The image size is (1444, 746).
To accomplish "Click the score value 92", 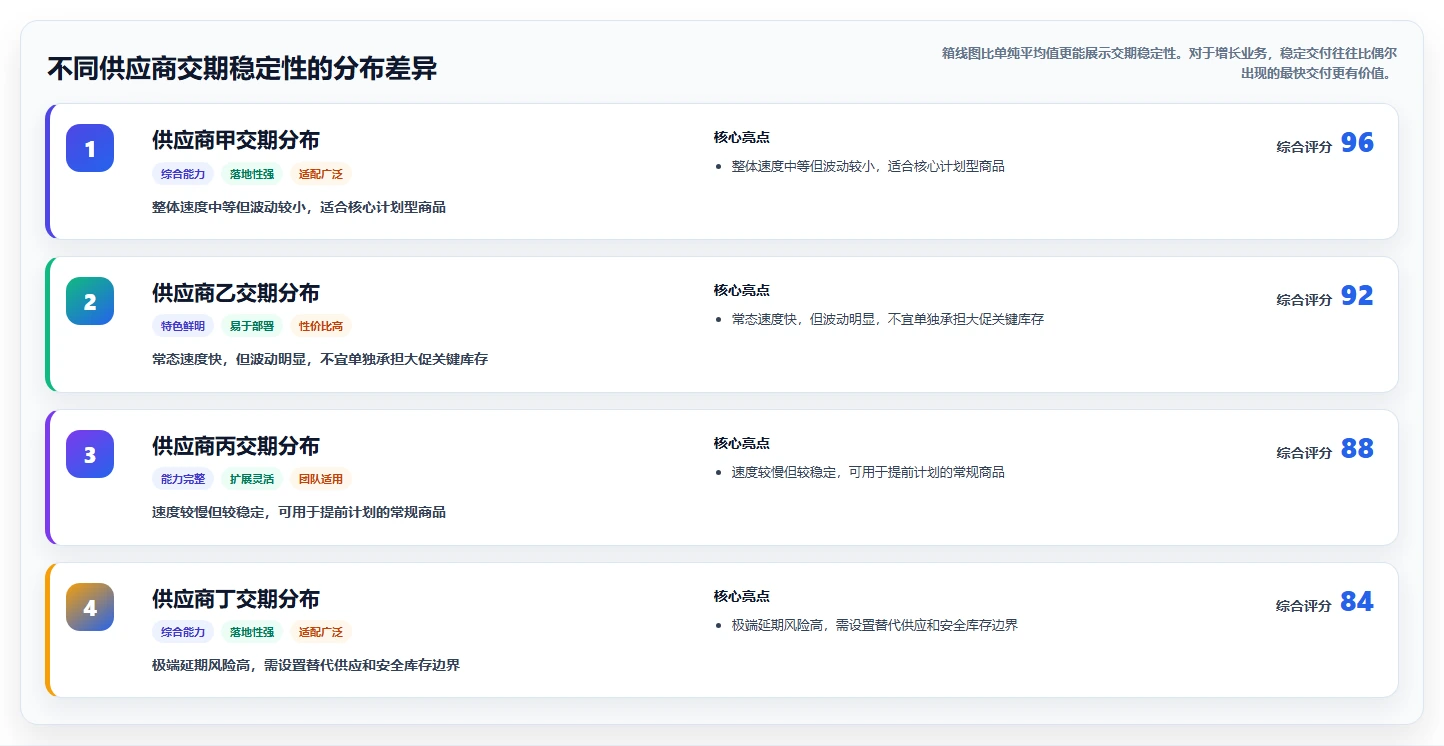I will click(x=1357, y=296).
